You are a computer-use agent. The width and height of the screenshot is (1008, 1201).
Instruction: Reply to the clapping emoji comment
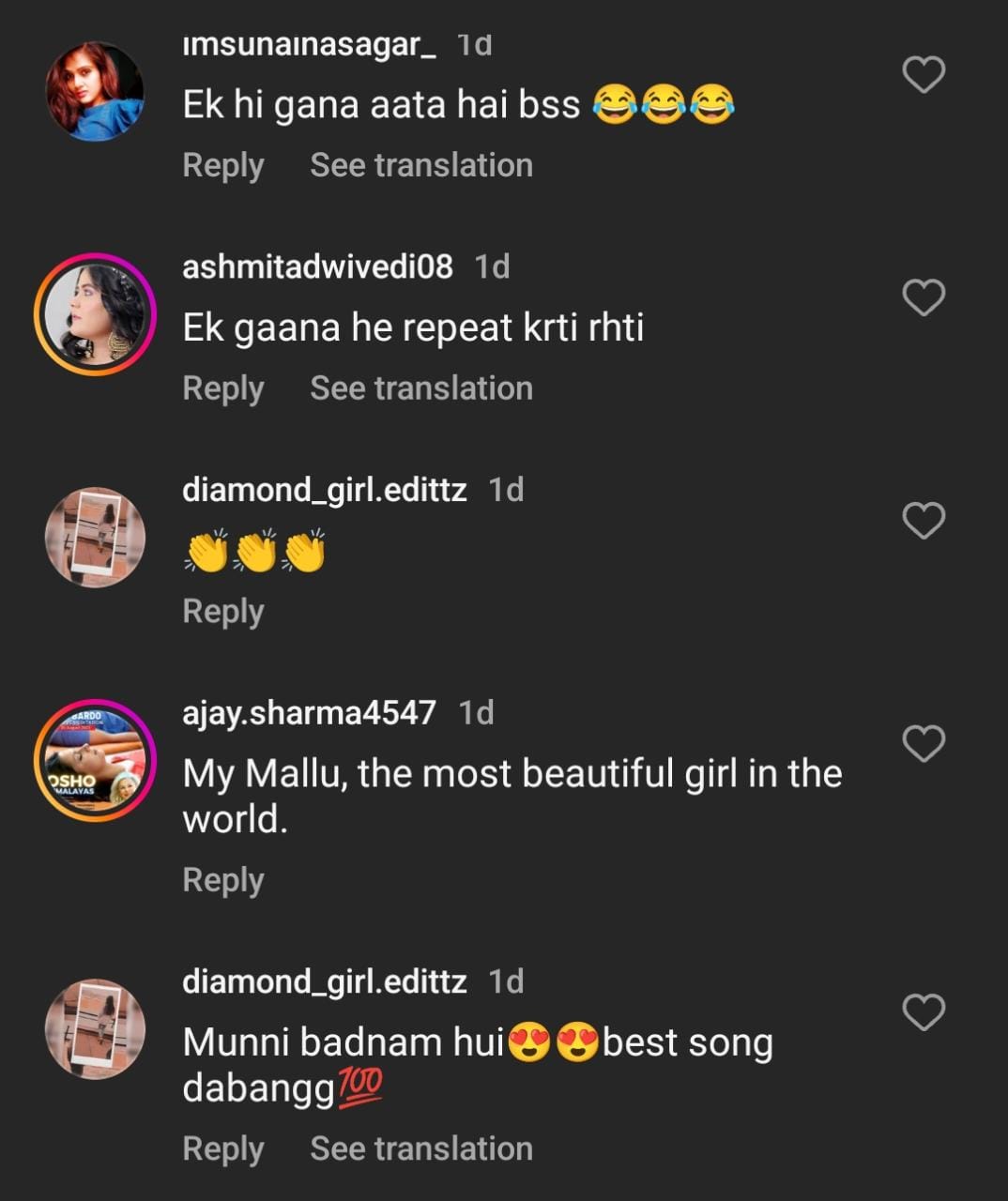click(223, 611)
